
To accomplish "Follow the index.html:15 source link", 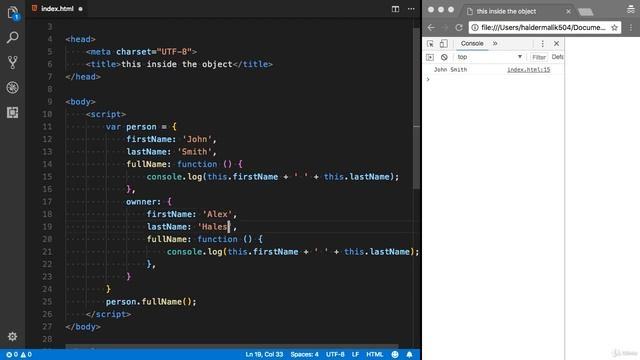I will (x=529, y=70).
